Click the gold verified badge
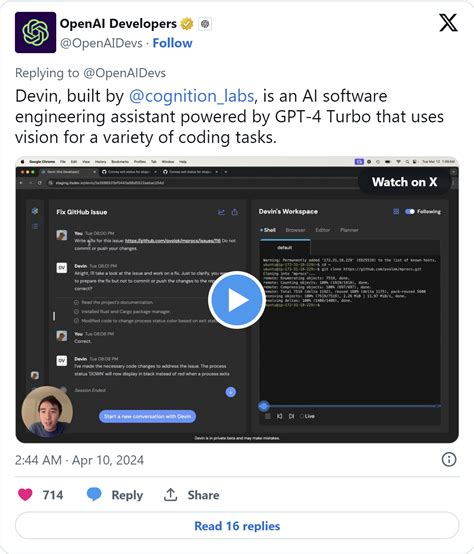Image resolution: width=474 pixels, height=554 pixels. pos(187,24)
